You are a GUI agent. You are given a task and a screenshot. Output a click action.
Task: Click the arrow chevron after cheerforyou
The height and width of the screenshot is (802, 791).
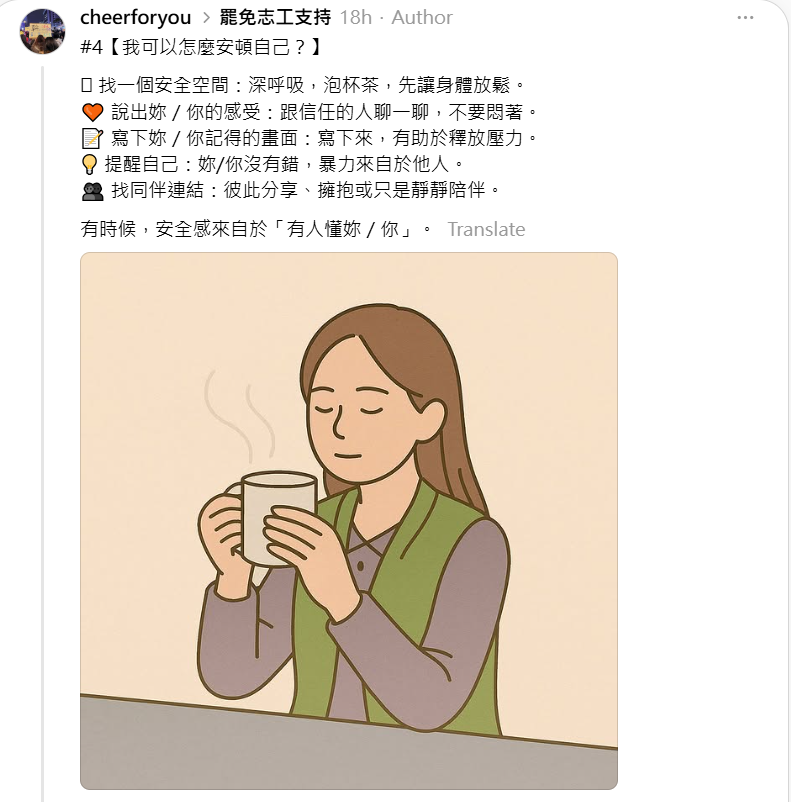pos(206,18)
